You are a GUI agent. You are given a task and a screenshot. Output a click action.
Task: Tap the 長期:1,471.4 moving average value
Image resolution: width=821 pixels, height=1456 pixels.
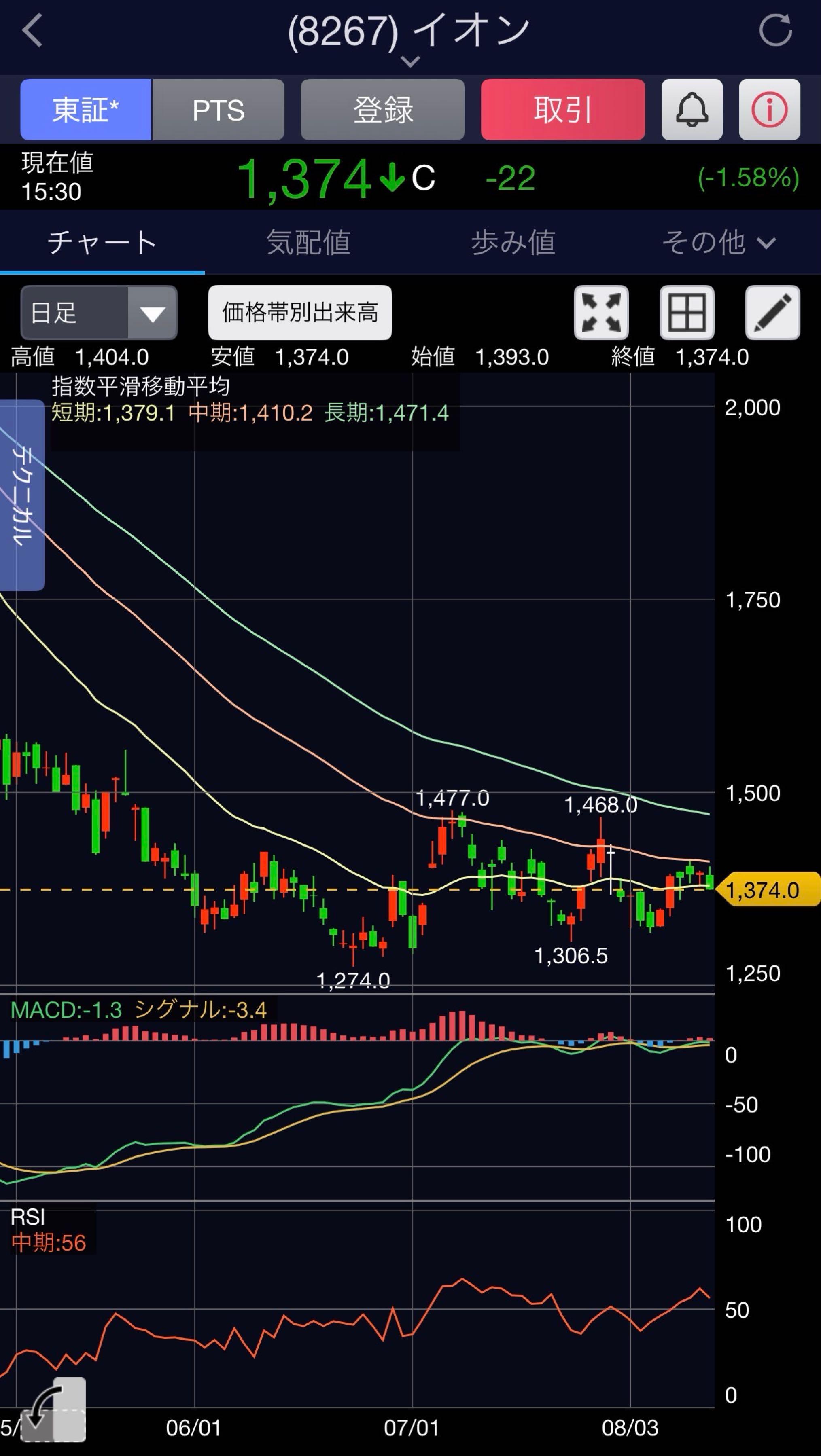[x=387, y=413]
